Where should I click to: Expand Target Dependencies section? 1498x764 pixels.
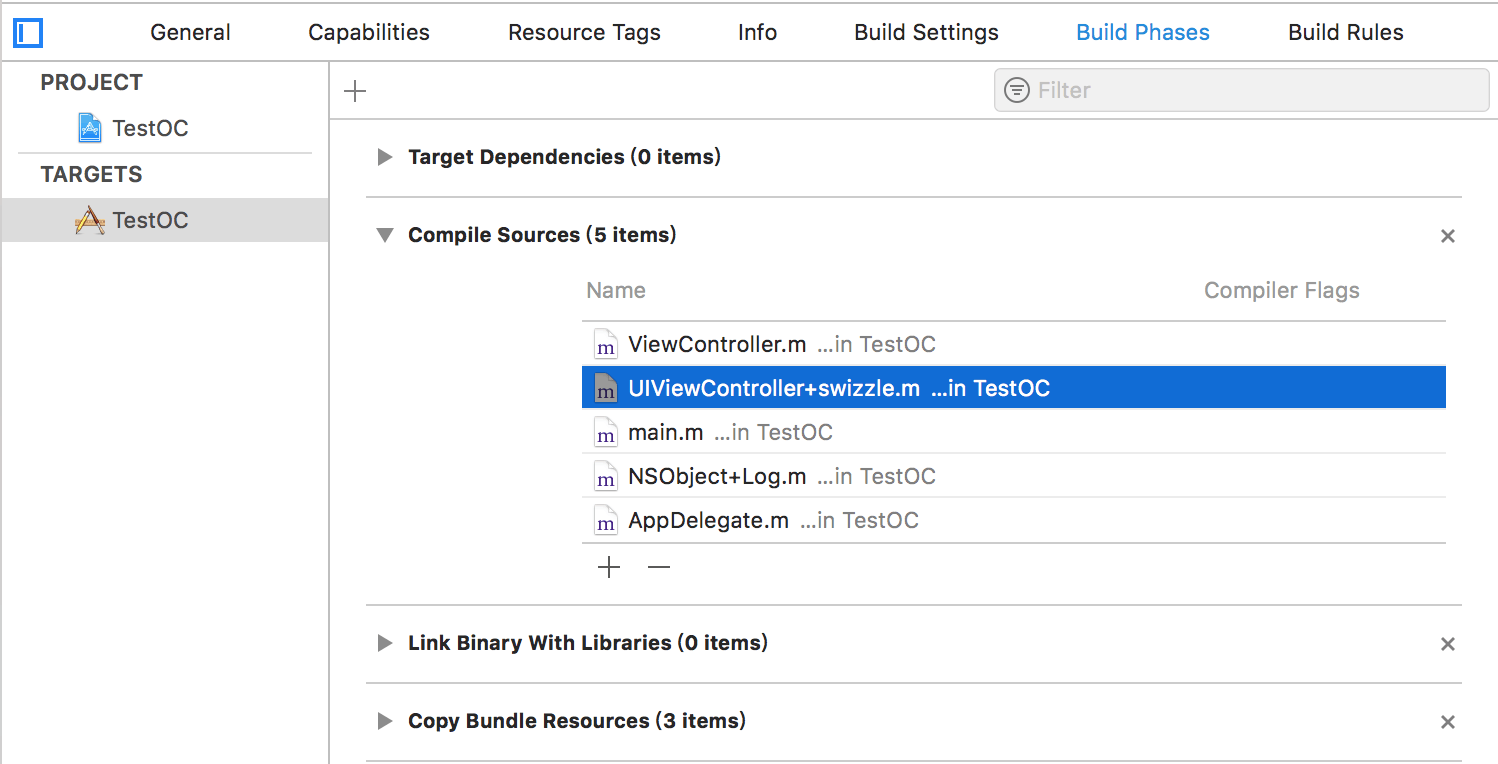[384, 157]
